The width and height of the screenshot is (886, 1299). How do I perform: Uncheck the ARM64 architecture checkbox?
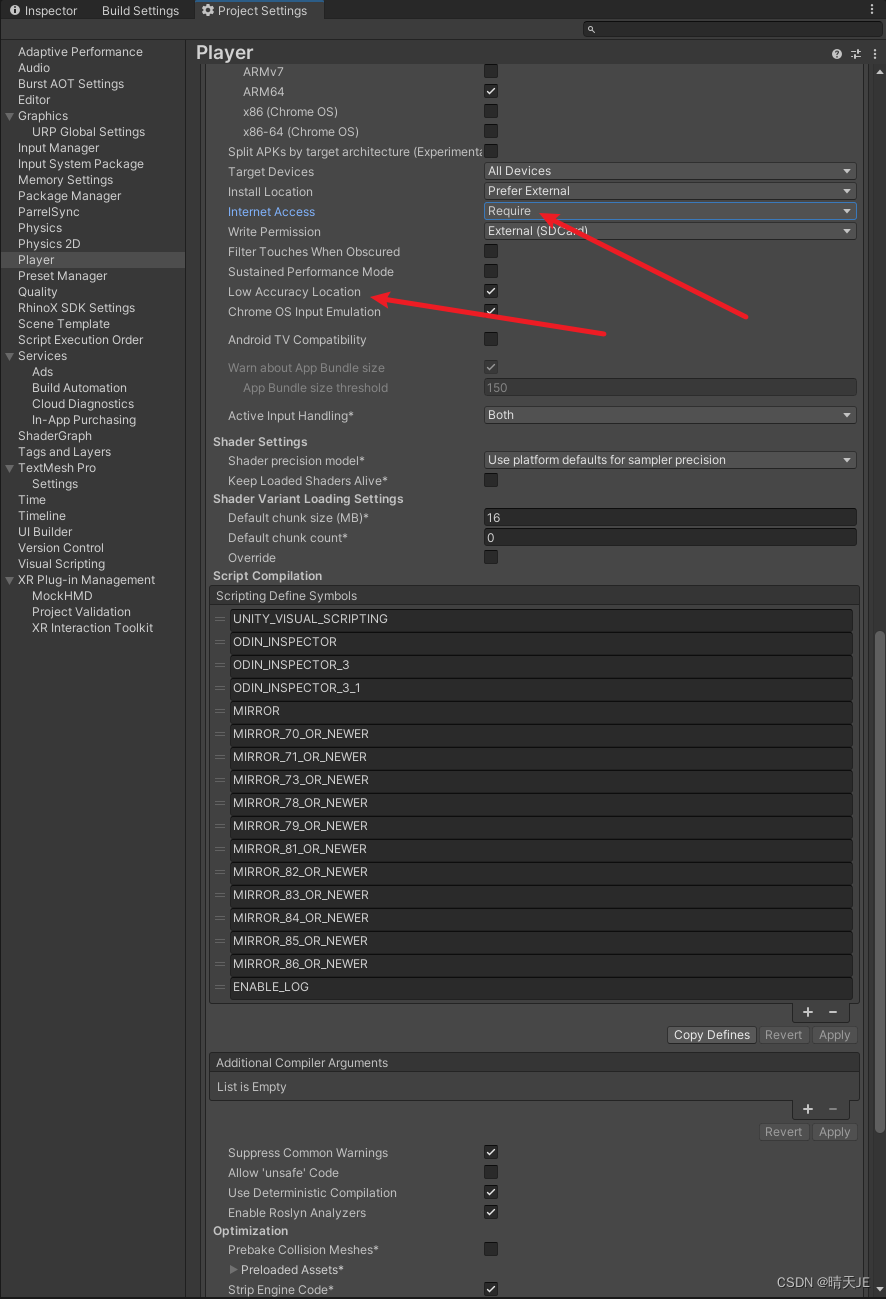pos(490,91)
